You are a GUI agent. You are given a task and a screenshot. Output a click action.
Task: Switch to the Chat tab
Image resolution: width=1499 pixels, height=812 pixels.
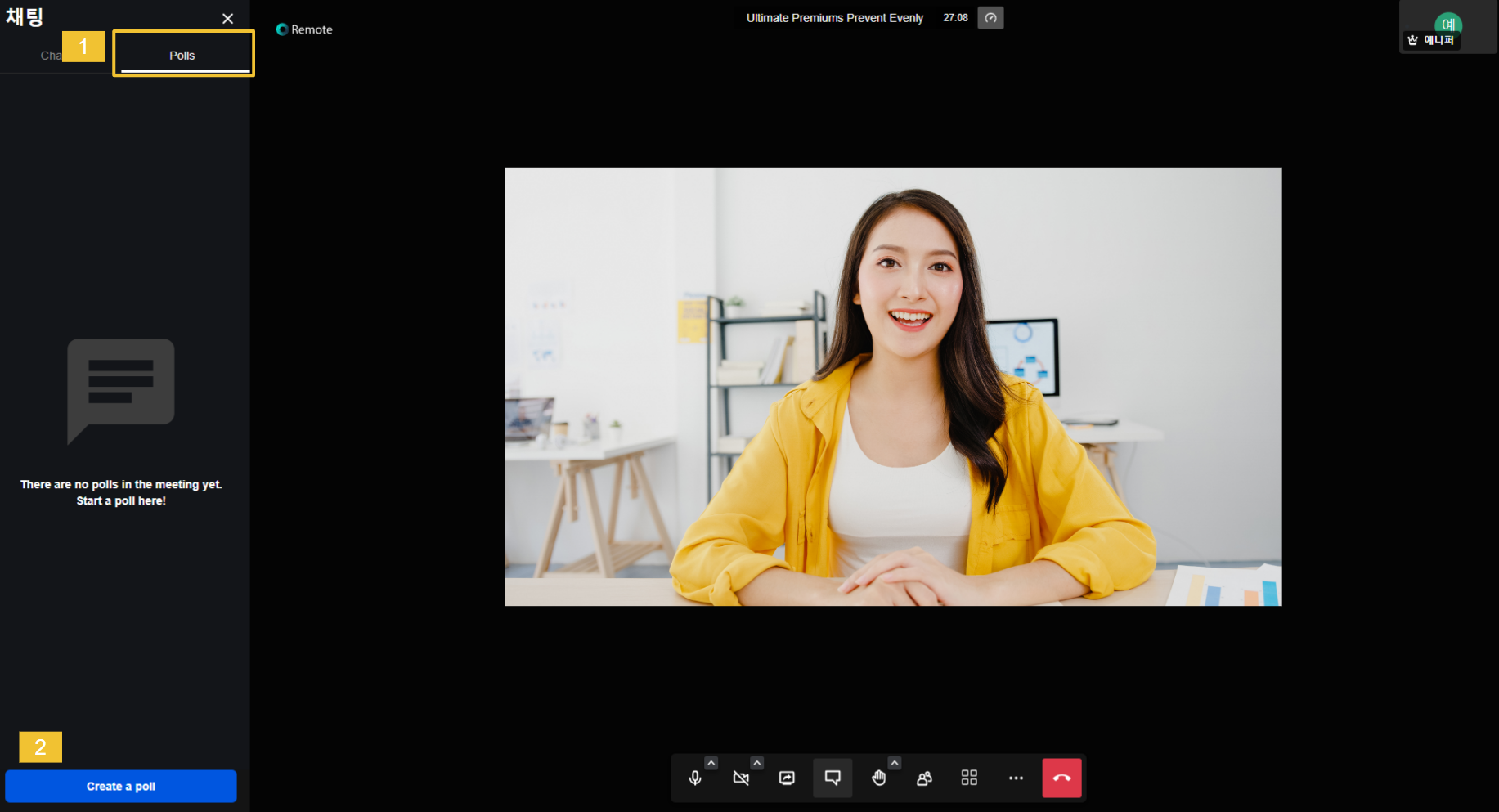[x=50, y=56]
